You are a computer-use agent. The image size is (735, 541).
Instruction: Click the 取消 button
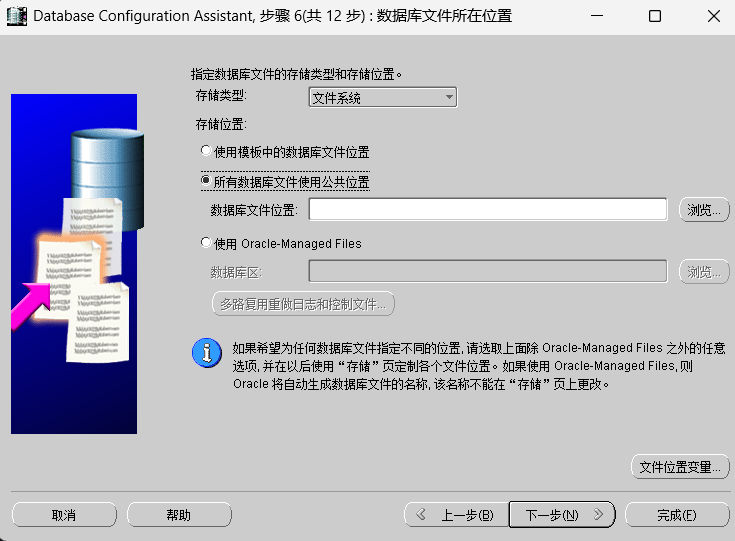point(64,515)
